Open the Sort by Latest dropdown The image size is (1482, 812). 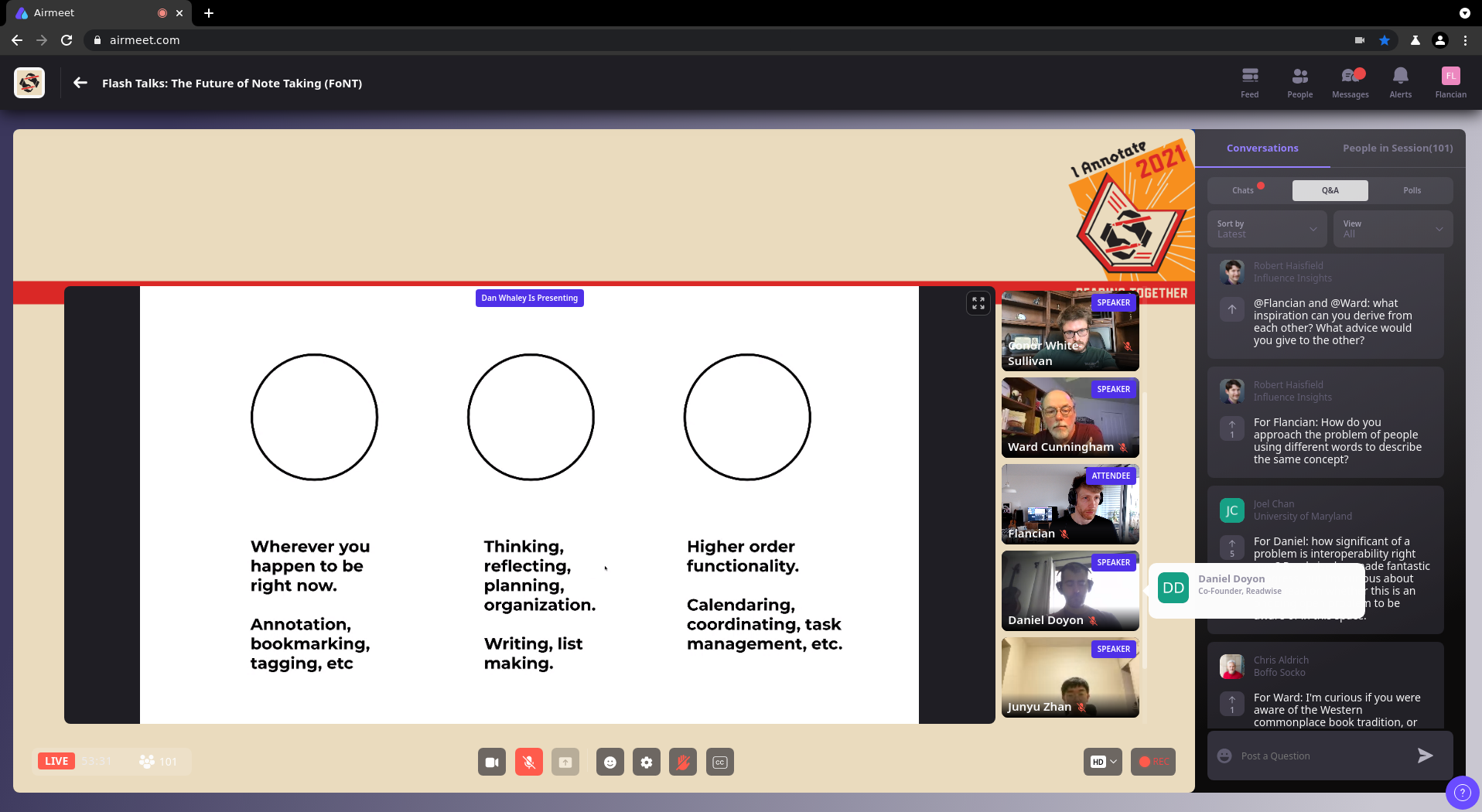[x=1267, y=229]
